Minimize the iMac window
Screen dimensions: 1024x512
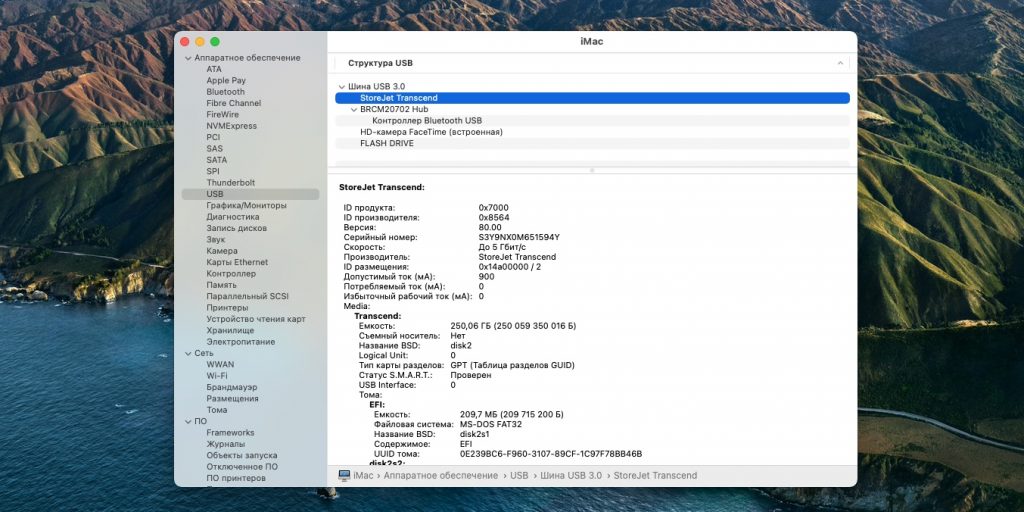[200, 42]
